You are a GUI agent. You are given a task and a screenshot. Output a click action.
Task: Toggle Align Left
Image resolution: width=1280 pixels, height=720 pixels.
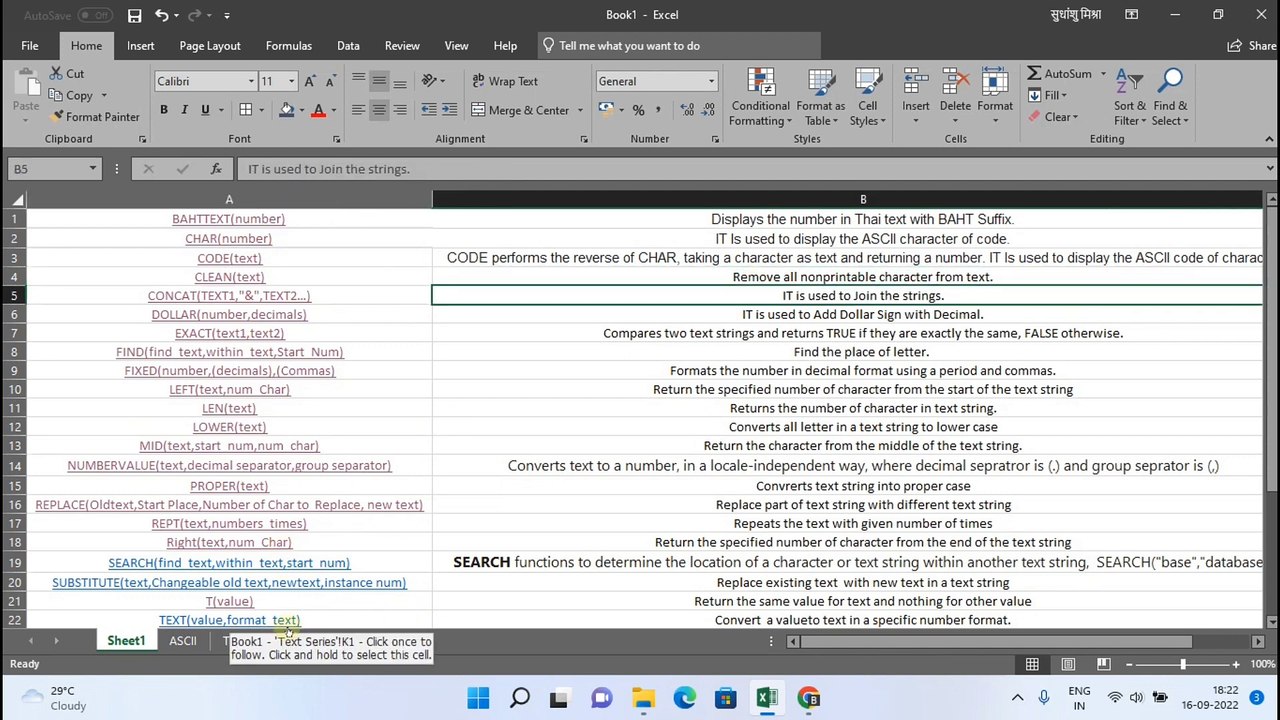[x=358, y=110]
